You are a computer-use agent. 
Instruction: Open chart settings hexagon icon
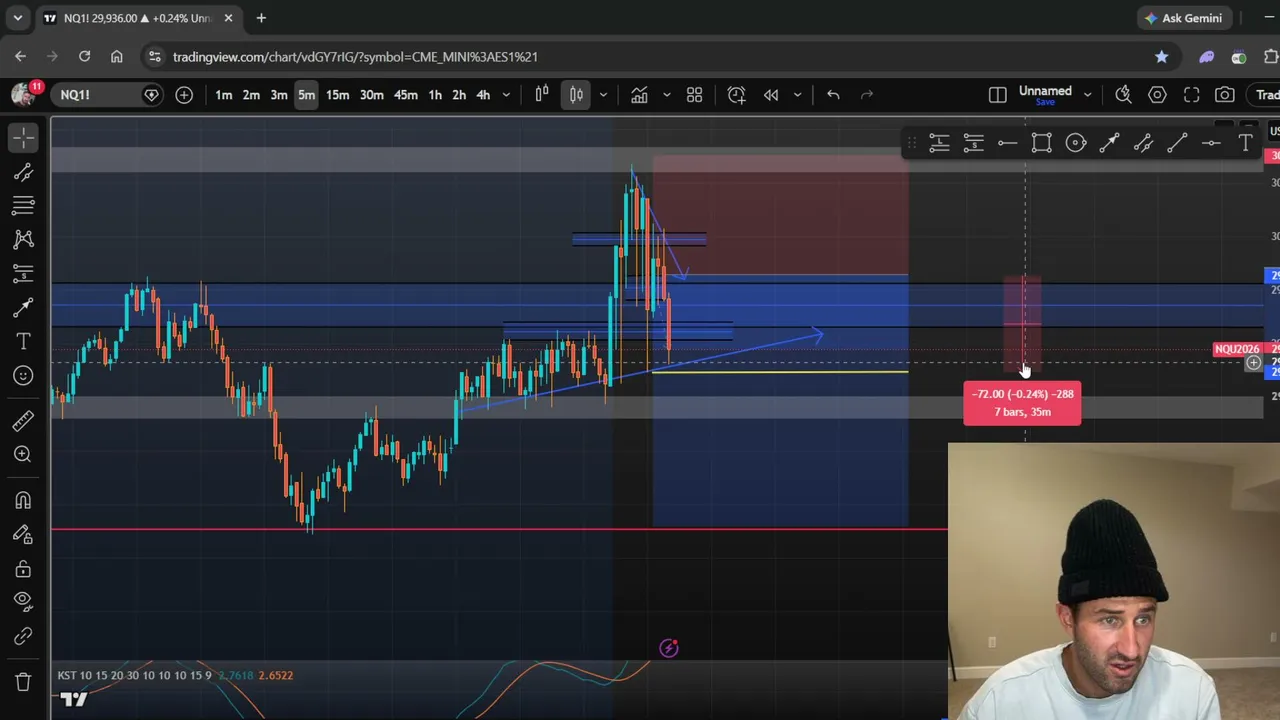[1157, 95]
